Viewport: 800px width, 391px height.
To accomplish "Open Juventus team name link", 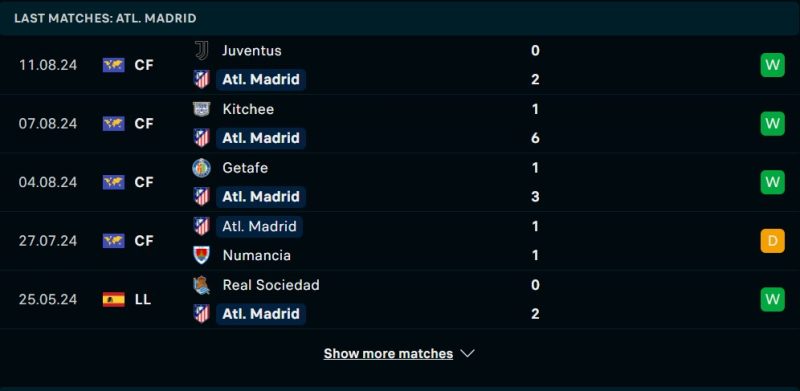I will [x=252, y=51].
